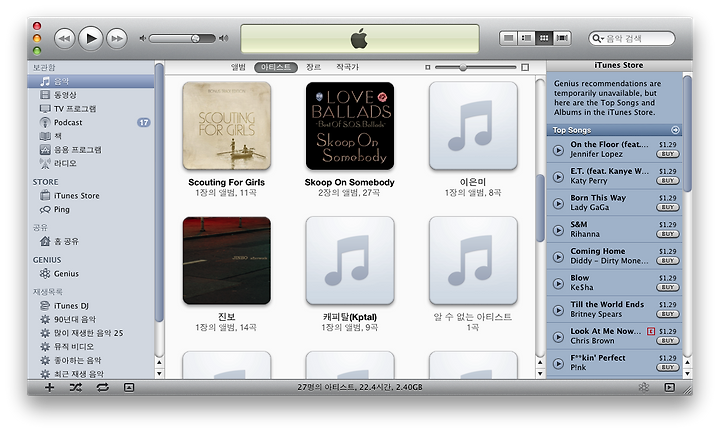
Task: Buy Till the World Ends
Action: (668, 314)
